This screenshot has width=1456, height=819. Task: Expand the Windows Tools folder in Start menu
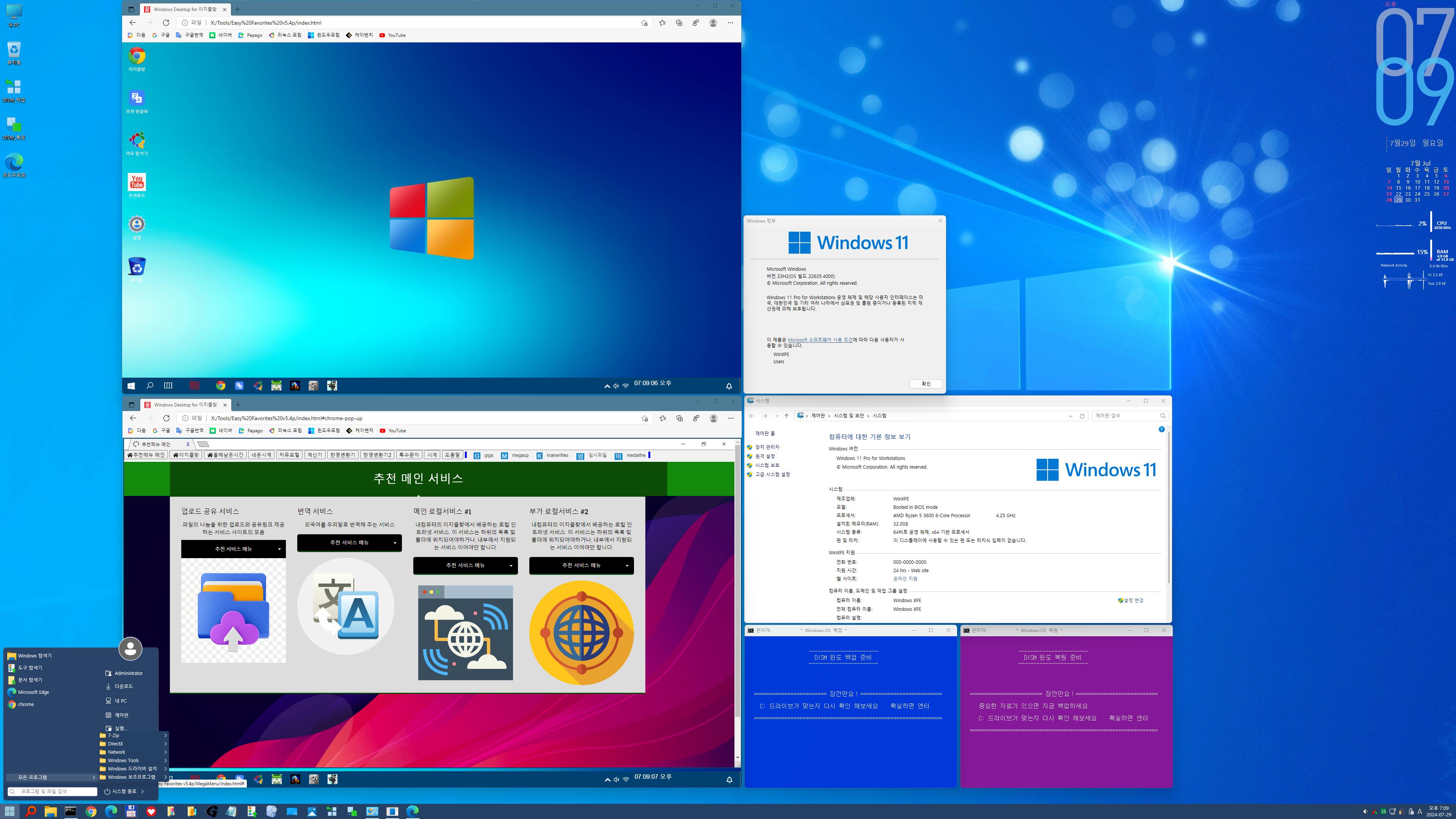133,760
